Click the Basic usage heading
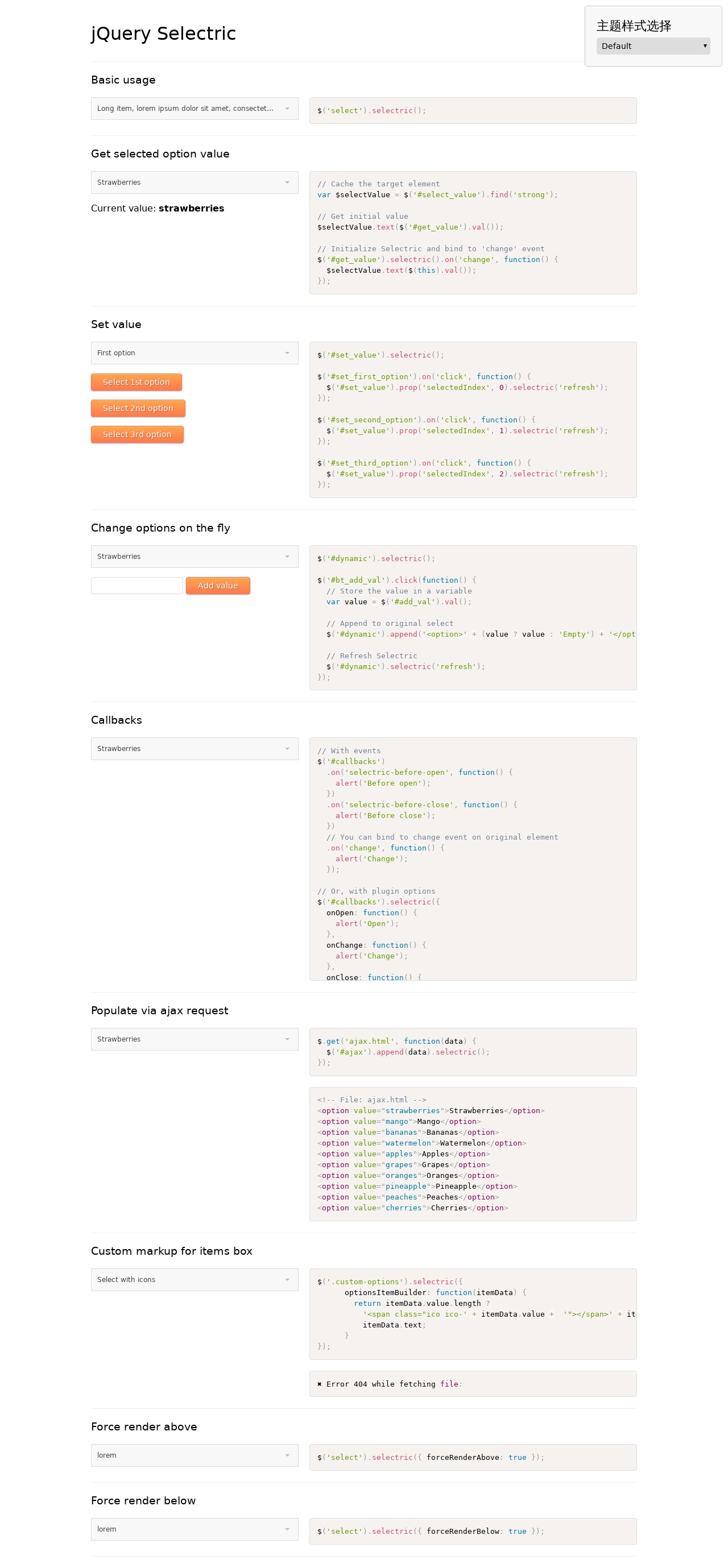Viewport: 728px width, 1568px height. [x=123, y=80]
